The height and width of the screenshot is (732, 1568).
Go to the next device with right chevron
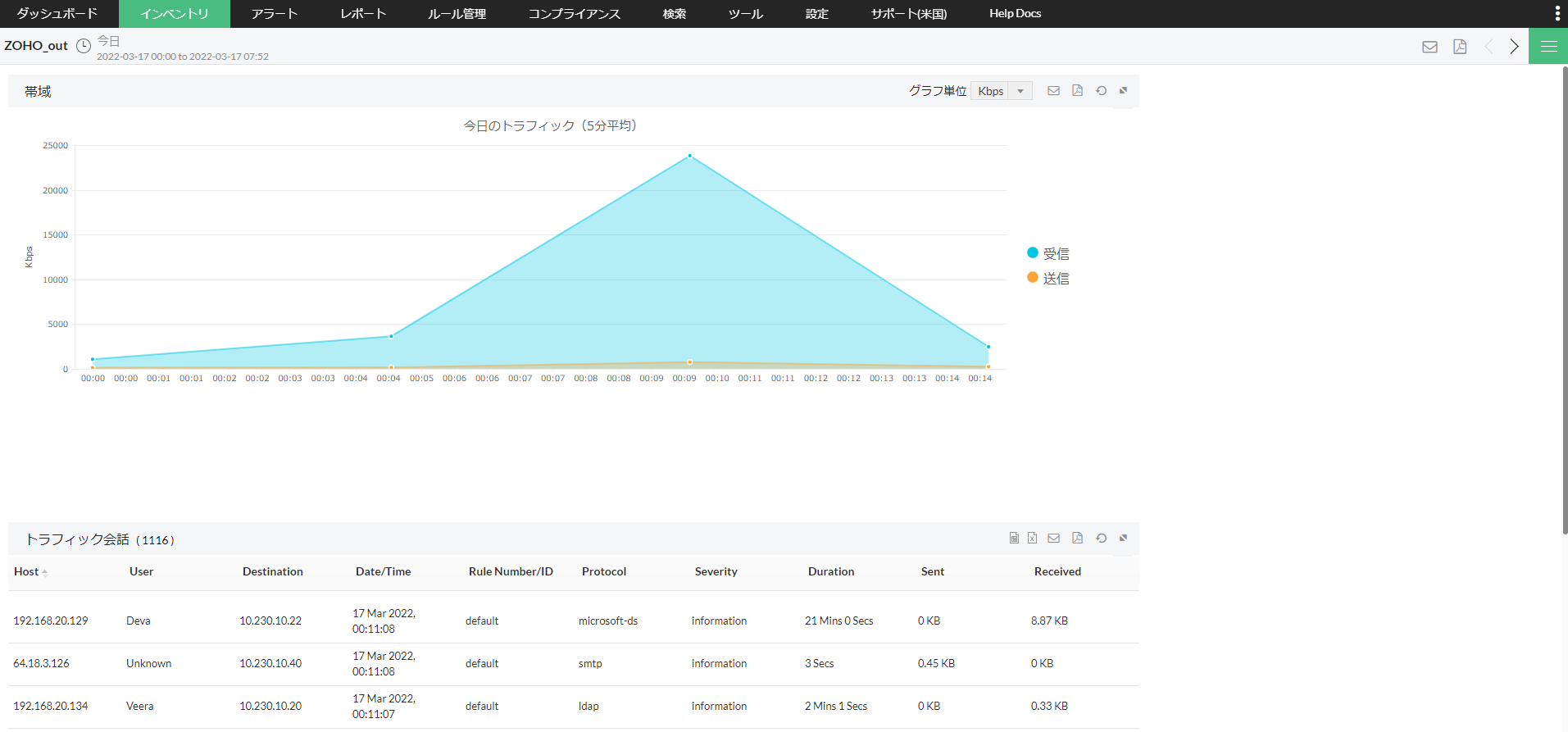pos(1514,47)
